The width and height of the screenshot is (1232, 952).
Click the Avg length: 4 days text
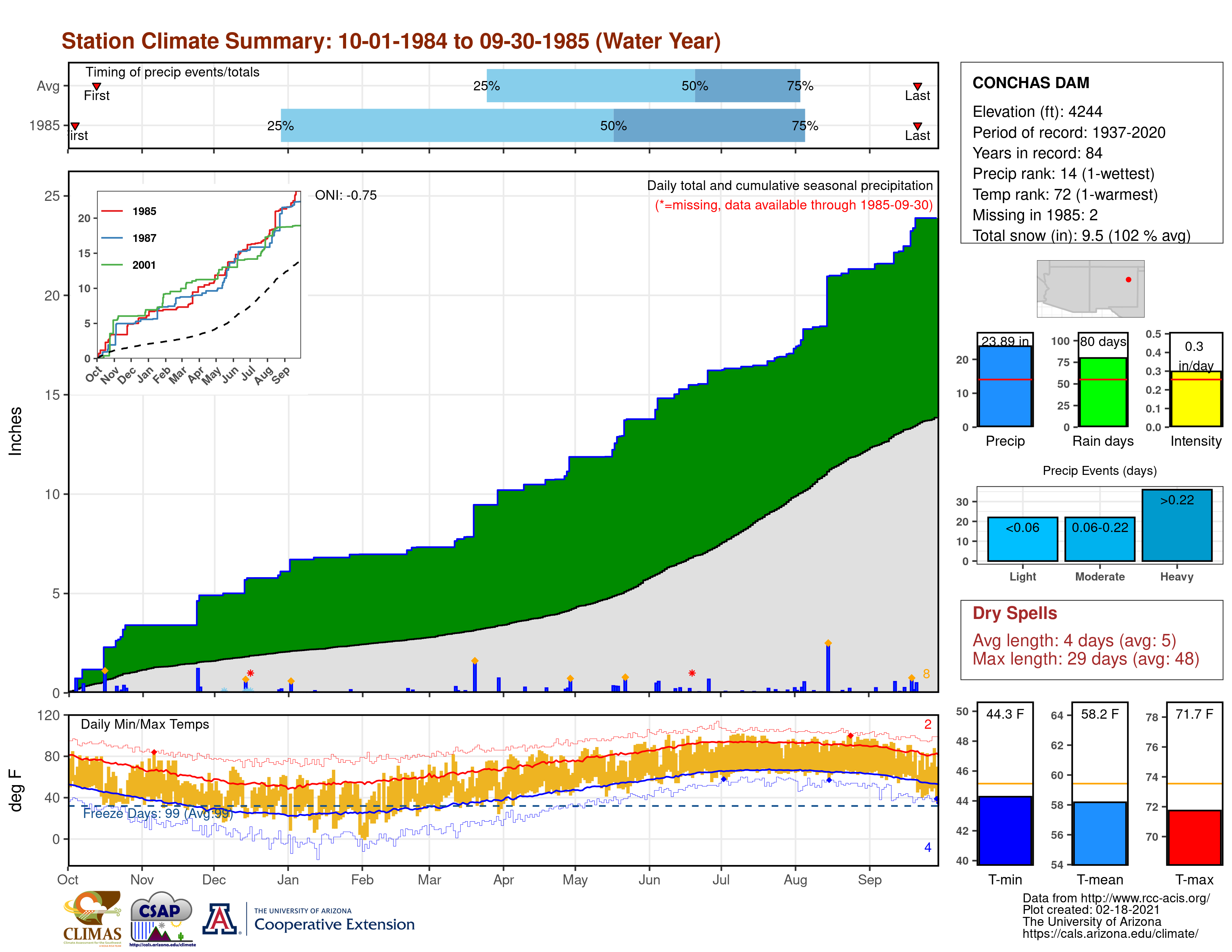pyautogui.click(x=1074, y=641)
